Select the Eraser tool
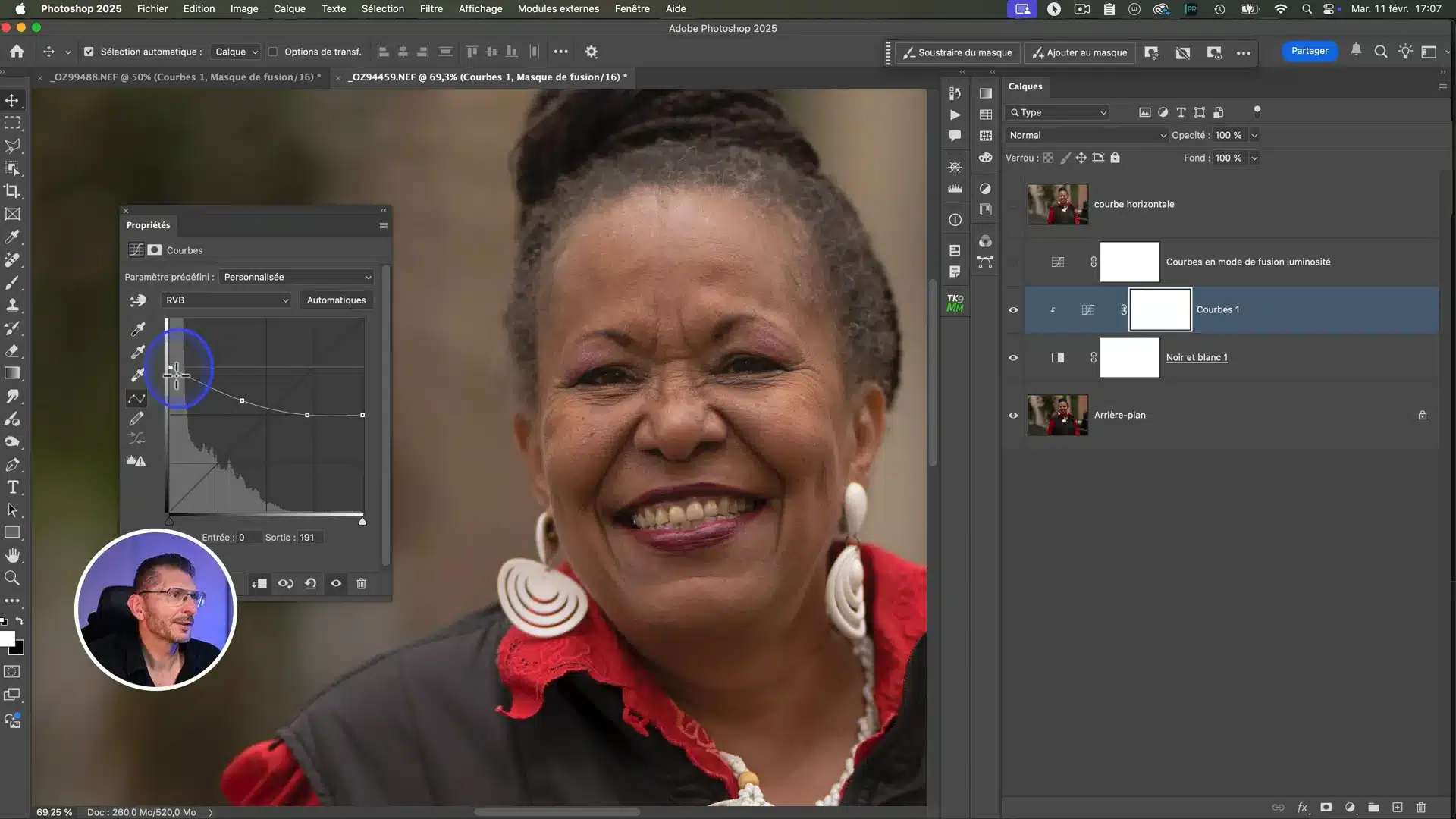Viewport: 1456px width, 819px height. 12,350
